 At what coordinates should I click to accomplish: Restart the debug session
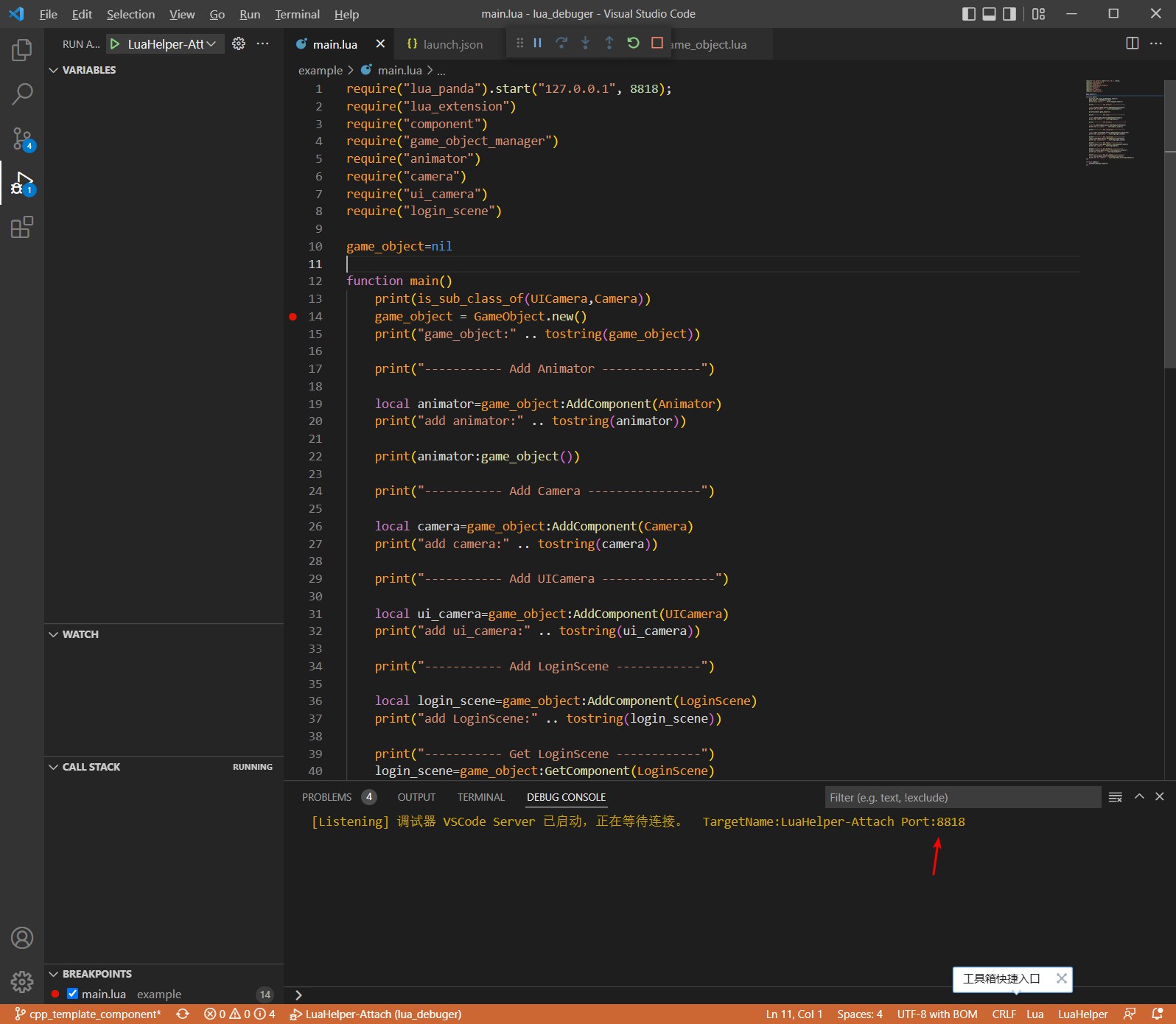633,43
